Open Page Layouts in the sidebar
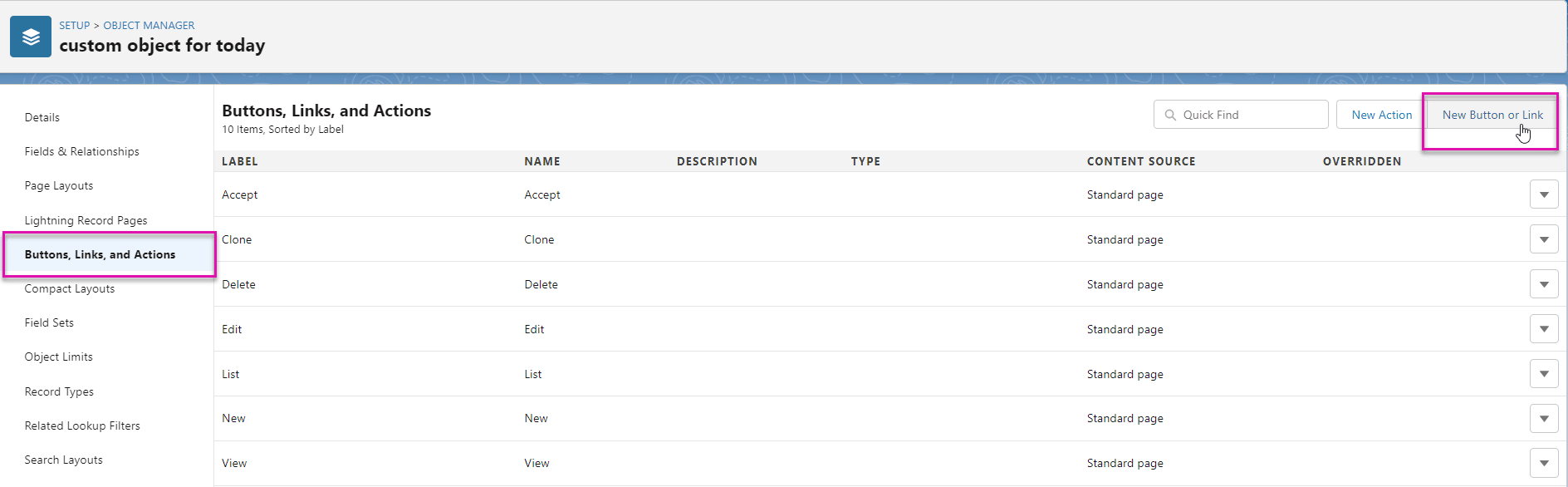Screen dimensions: 1568x487 point(59,185)
